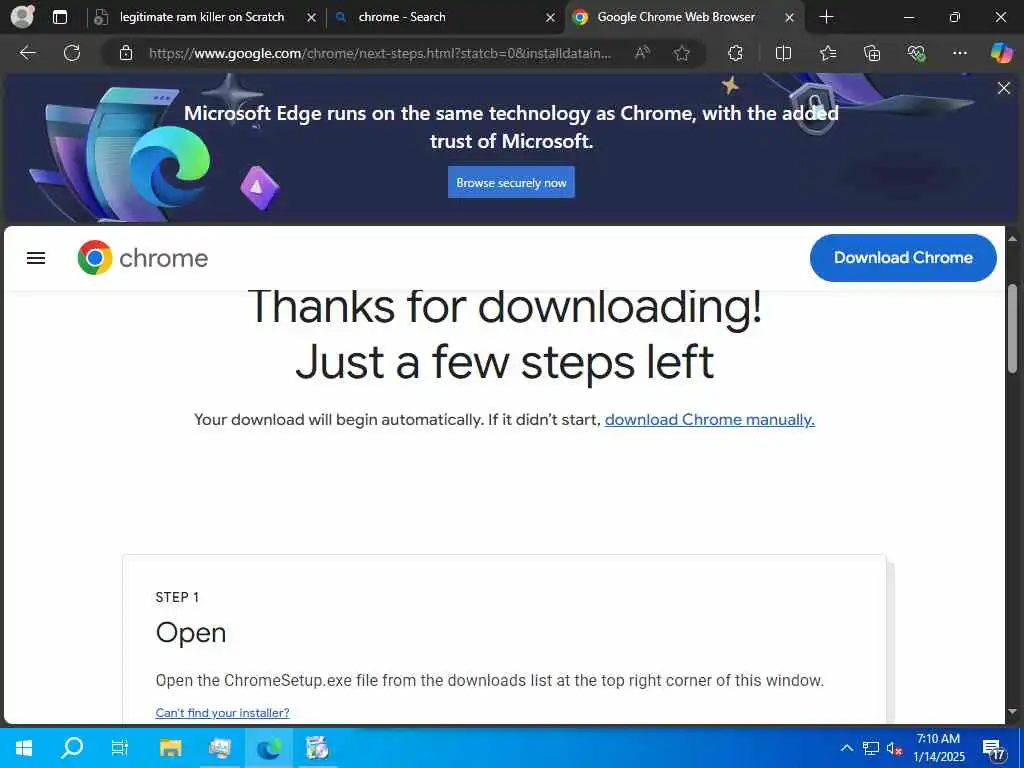1024x768 pixels.
Task: Click the STEP 1 label
Action: pos(177,598)
